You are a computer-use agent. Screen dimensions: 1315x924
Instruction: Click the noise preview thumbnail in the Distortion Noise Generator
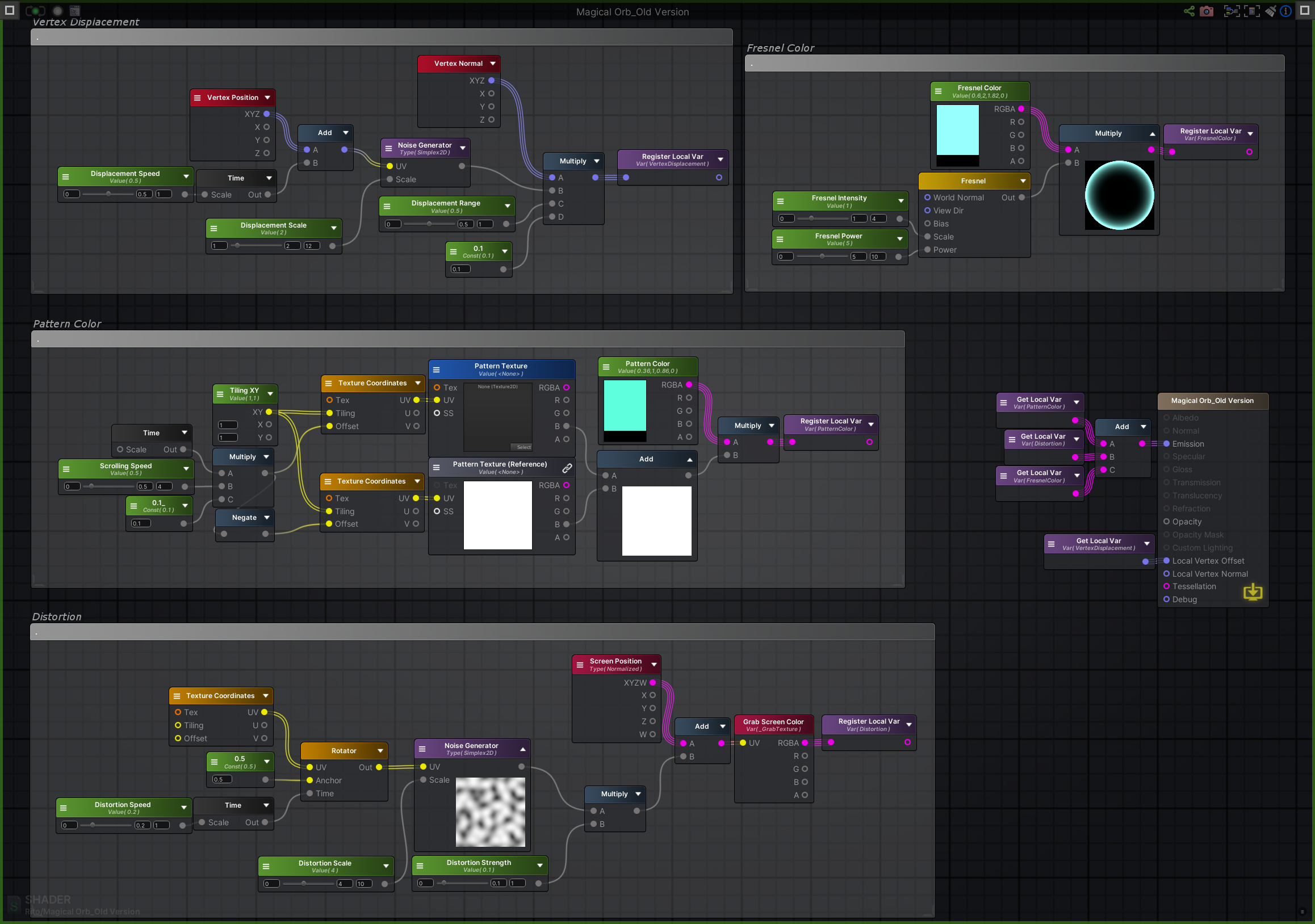click(x=490, y=812)
